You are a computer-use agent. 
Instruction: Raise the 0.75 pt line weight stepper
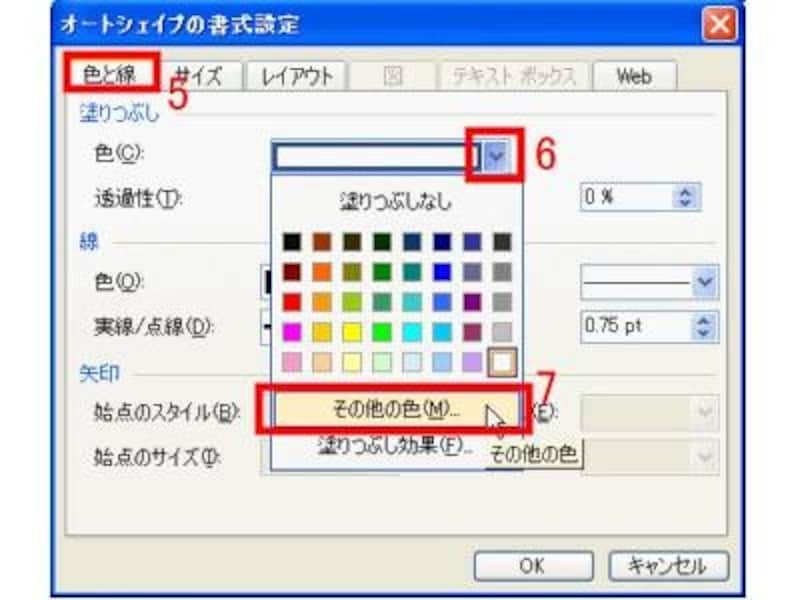coord(705,318)
